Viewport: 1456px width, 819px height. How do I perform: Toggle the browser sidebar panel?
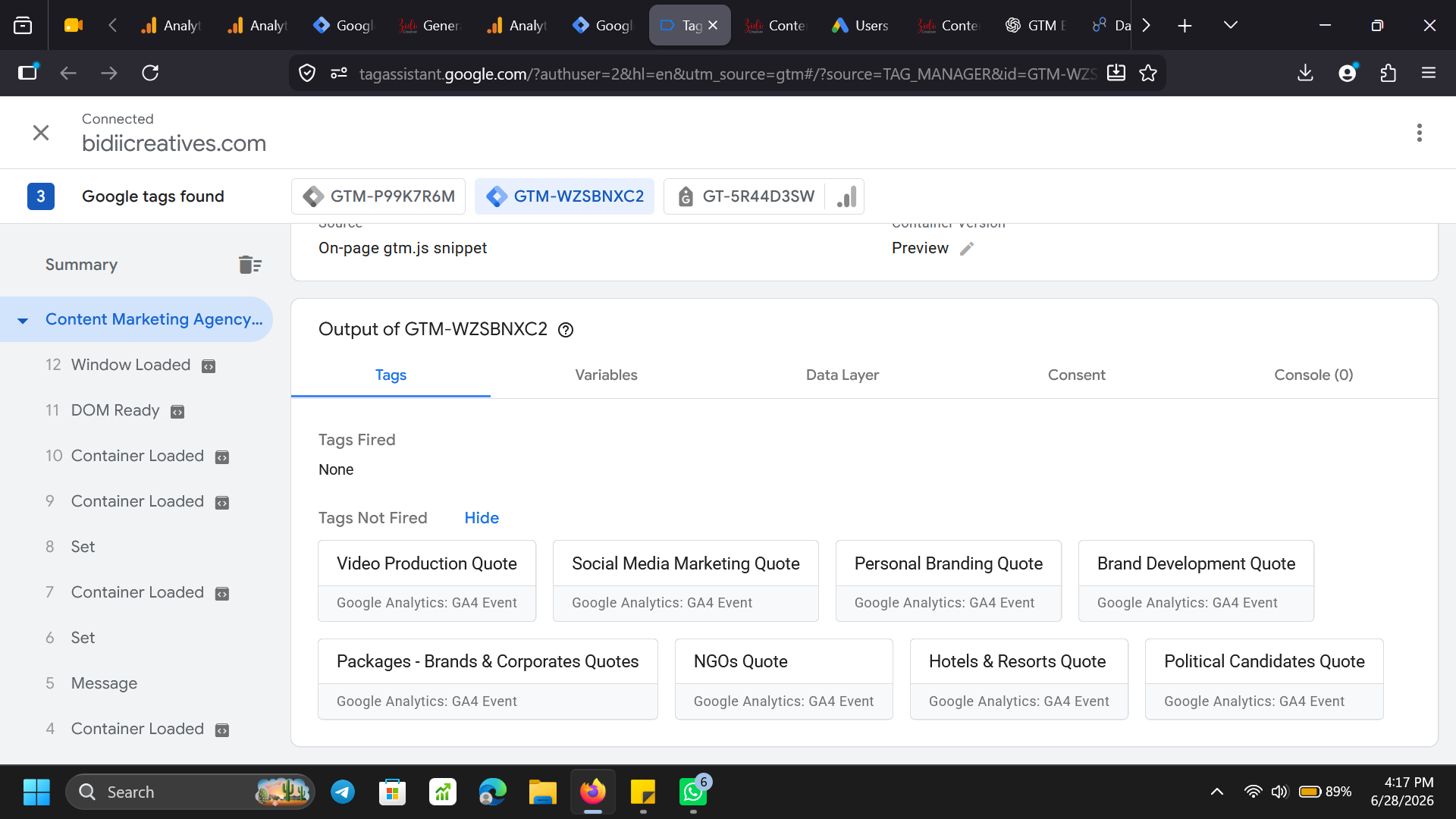28,73
